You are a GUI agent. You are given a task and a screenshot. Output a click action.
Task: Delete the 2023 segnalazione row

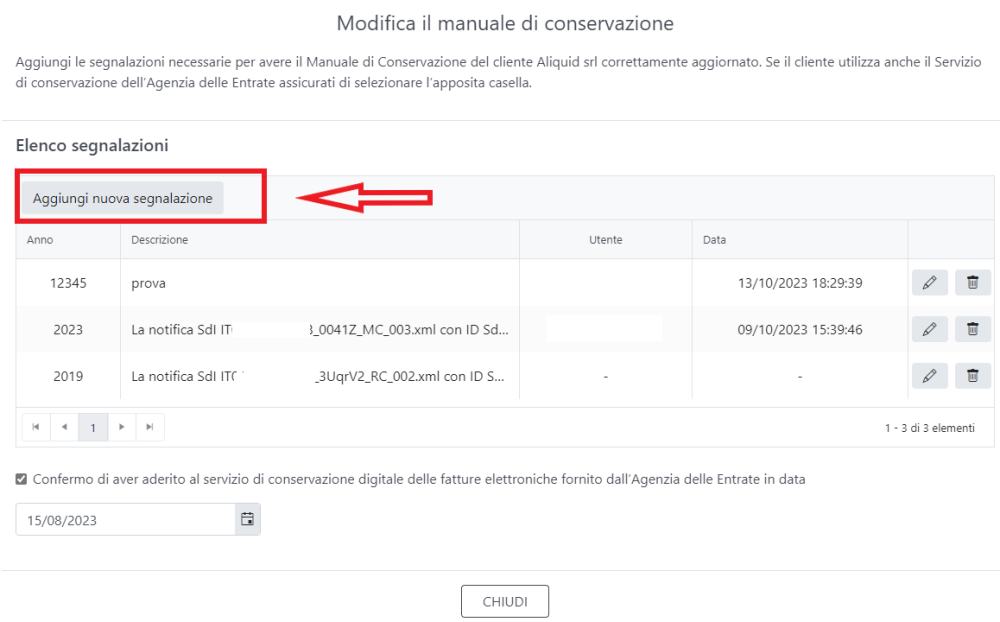point(971,329)
